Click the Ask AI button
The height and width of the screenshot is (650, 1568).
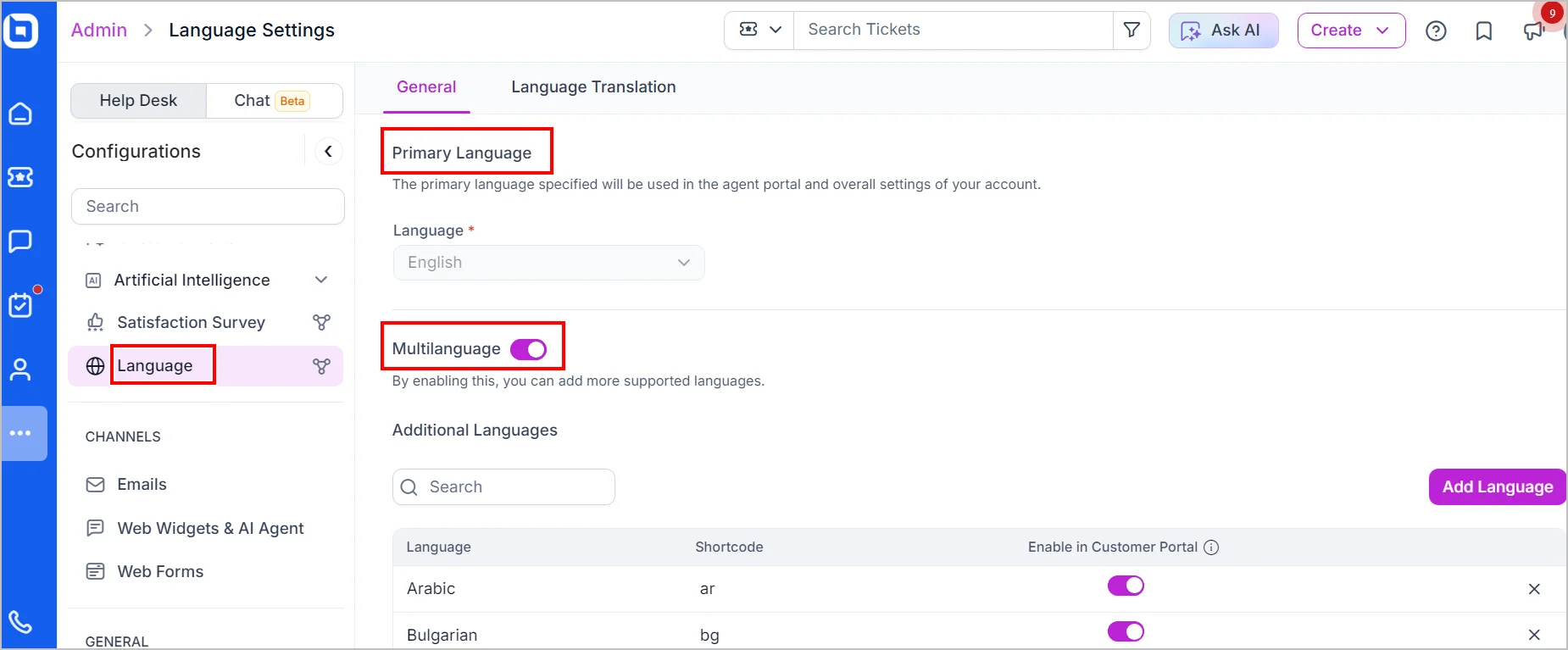point(1223,31)
